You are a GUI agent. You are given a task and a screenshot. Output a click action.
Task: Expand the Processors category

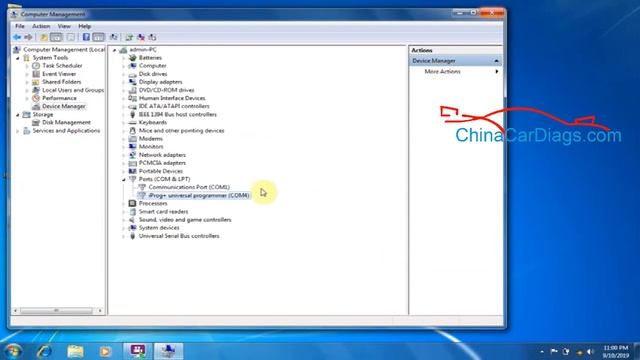pyautogui.click(x=124, y=203)
